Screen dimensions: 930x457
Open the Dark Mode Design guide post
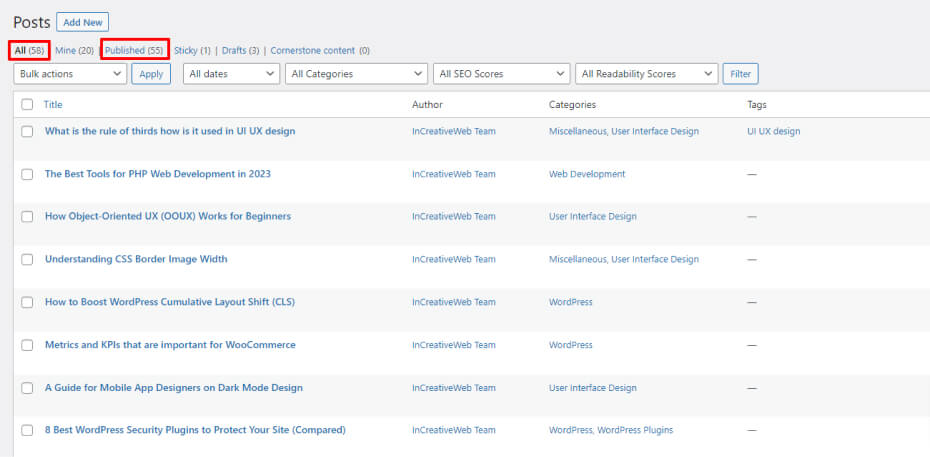pyautogui.click(x=174, y=388)
